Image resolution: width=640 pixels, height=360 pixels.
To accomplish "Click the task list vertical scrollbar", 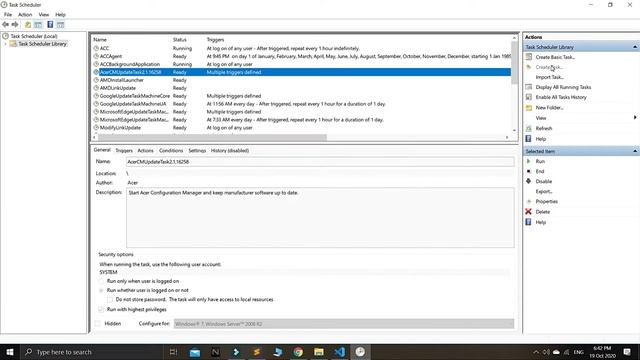I will [x=514, y=63].
